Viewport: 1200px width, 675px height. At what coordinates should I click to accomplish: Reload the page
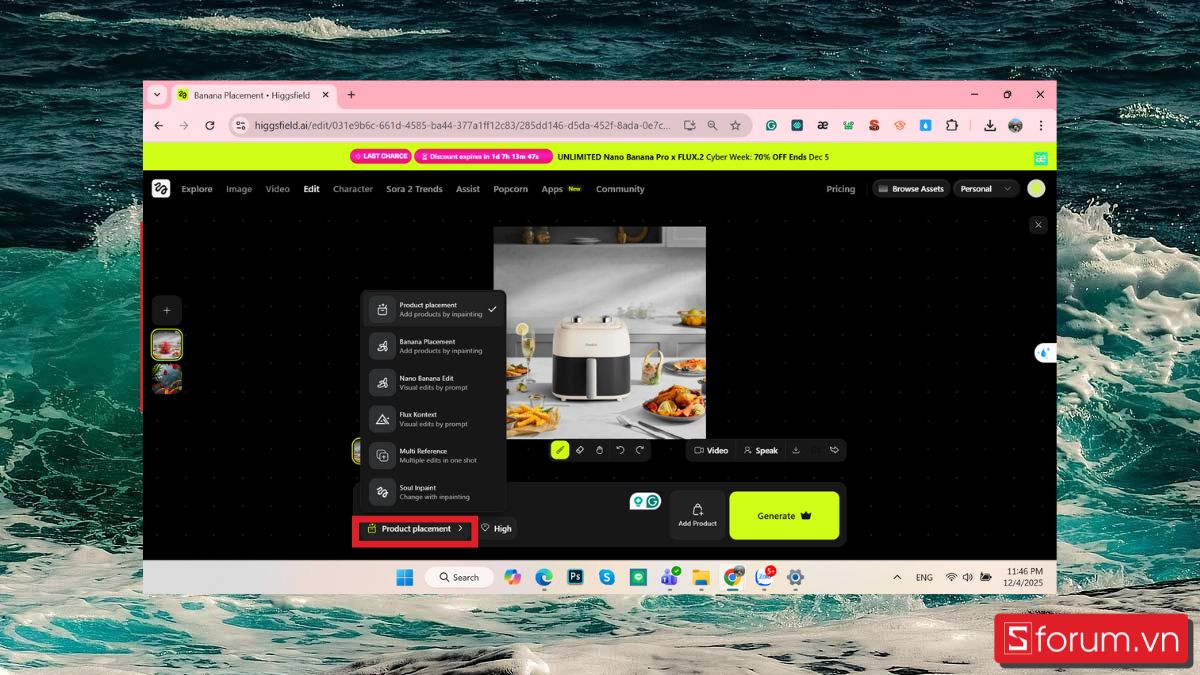click(209, 125)
